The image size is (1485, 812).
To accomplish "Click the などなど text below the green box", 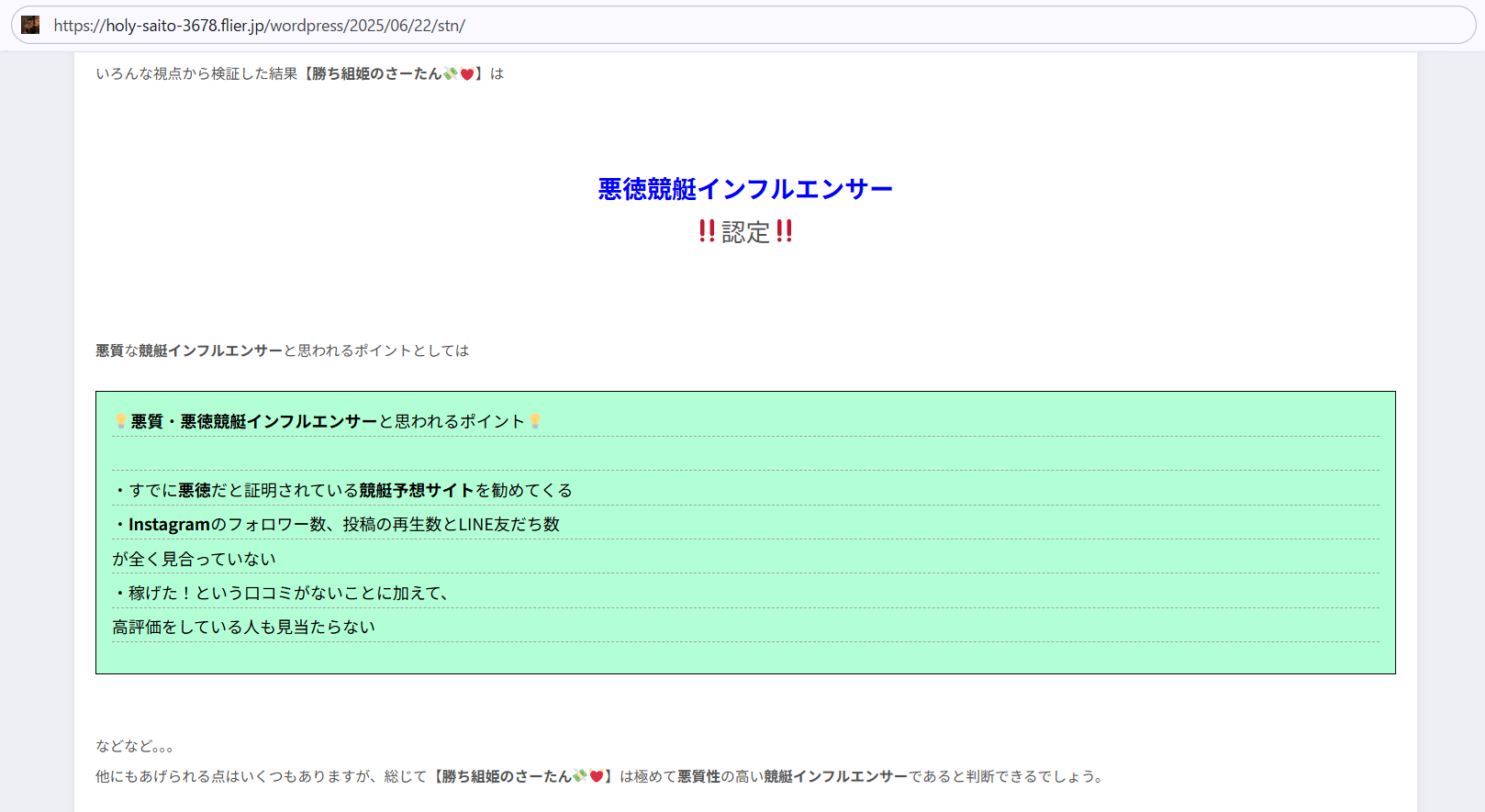I will tap(134, 746).
